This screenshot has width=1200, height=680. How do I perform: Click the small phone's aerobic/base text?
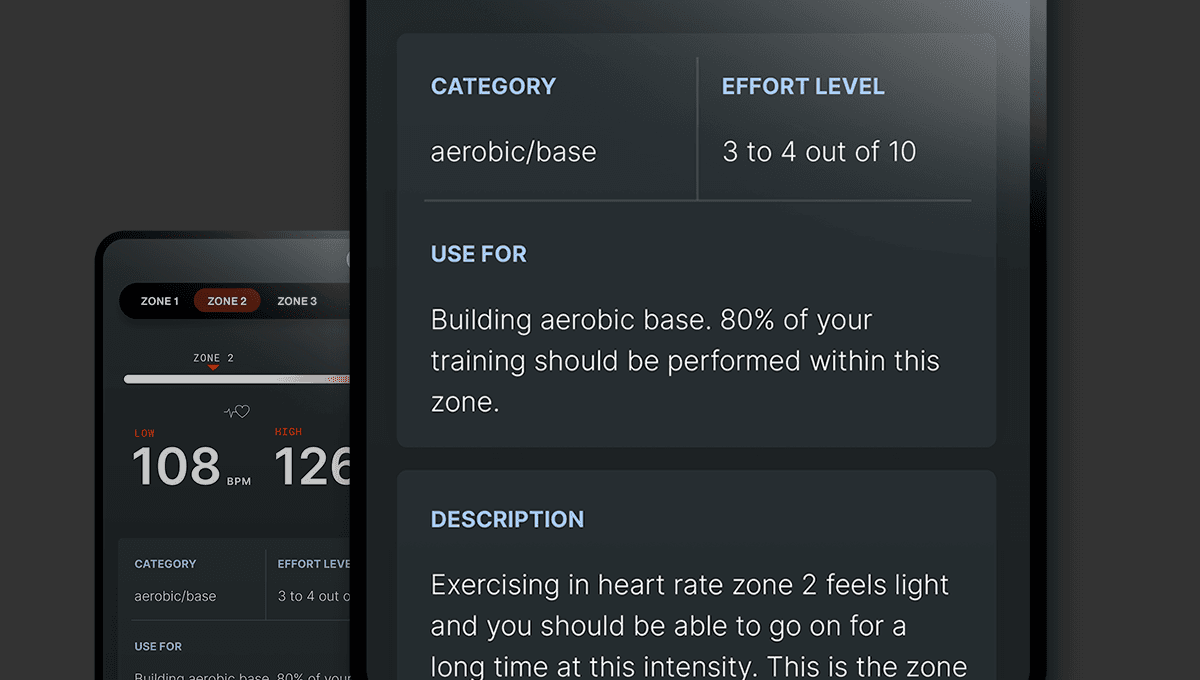point(175,596)
